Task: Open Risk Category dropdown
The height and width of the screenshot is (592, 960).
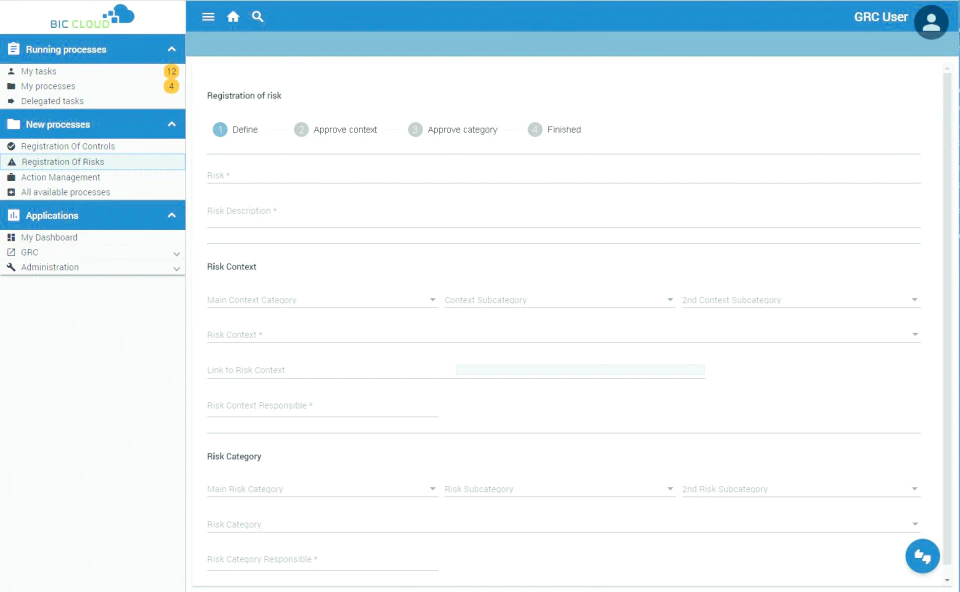Action: pos(563,525)
